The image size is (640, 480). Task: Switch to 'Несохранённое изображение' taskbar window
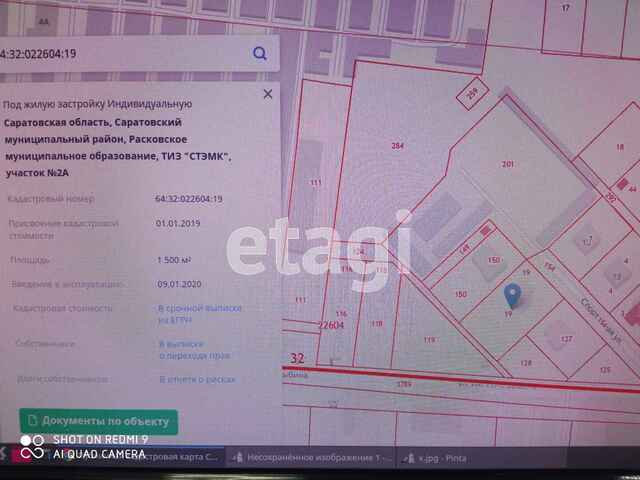click(x=311, y=458)
